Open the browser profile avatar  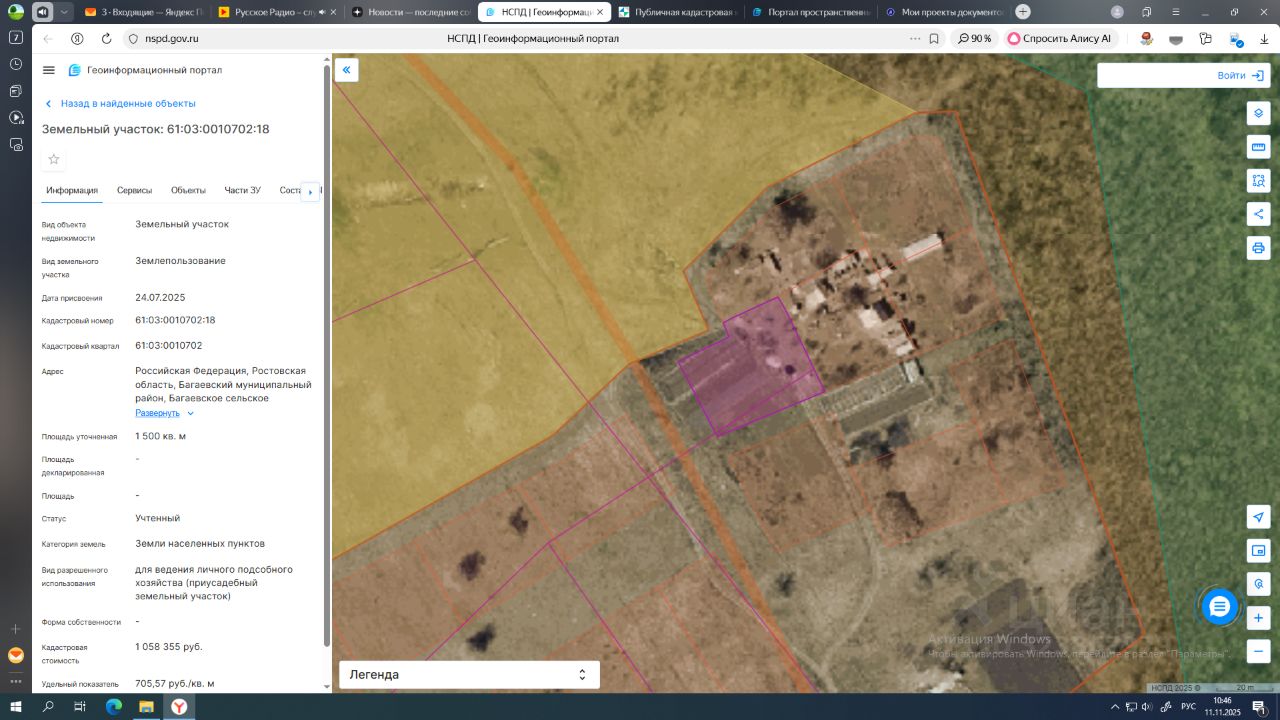(x=1117, y=12)
